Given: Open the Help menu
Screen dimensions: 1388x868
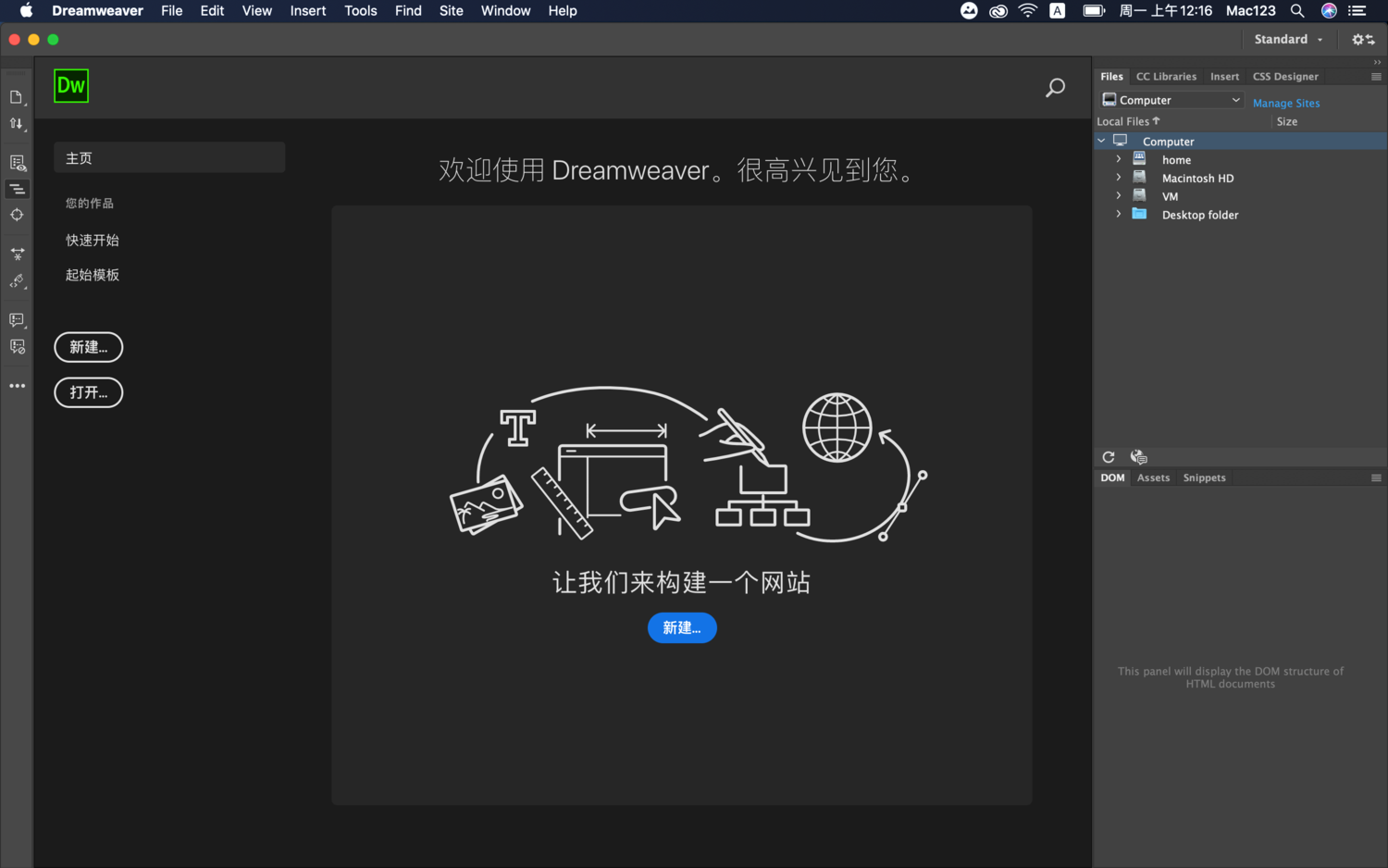Looking at the screenshot, I should (563, 11).
